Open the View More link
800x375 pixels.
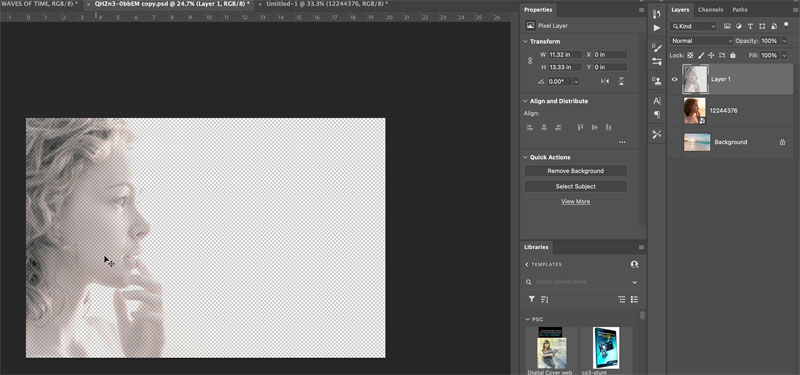[576, 202]
